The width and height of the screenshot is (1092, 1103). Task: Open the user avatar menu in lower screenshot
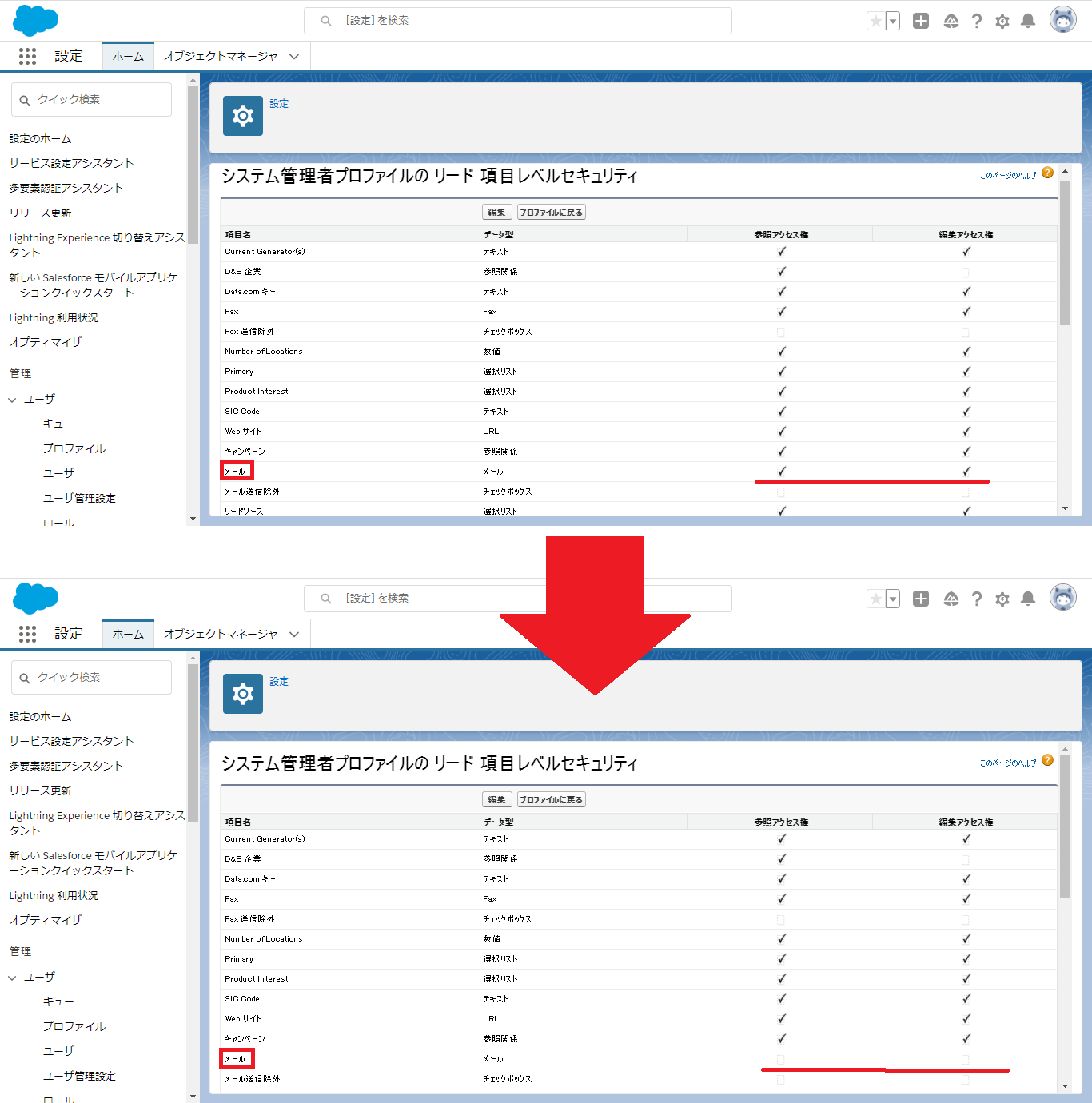click(1063, 598)
